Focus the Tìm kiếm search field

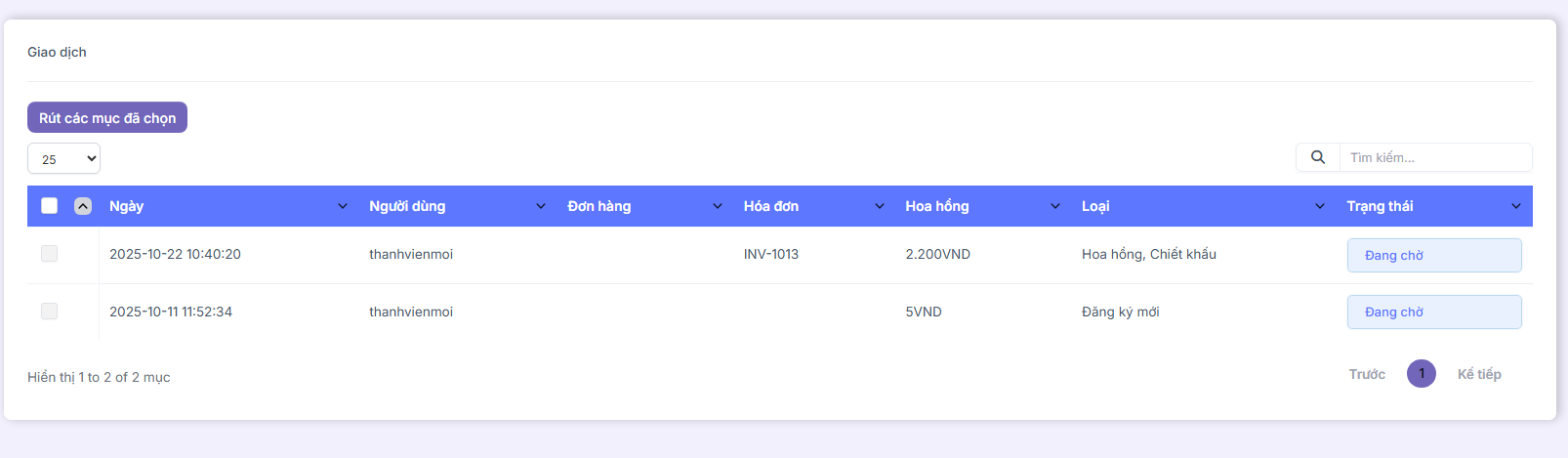tap(1433, 157)
